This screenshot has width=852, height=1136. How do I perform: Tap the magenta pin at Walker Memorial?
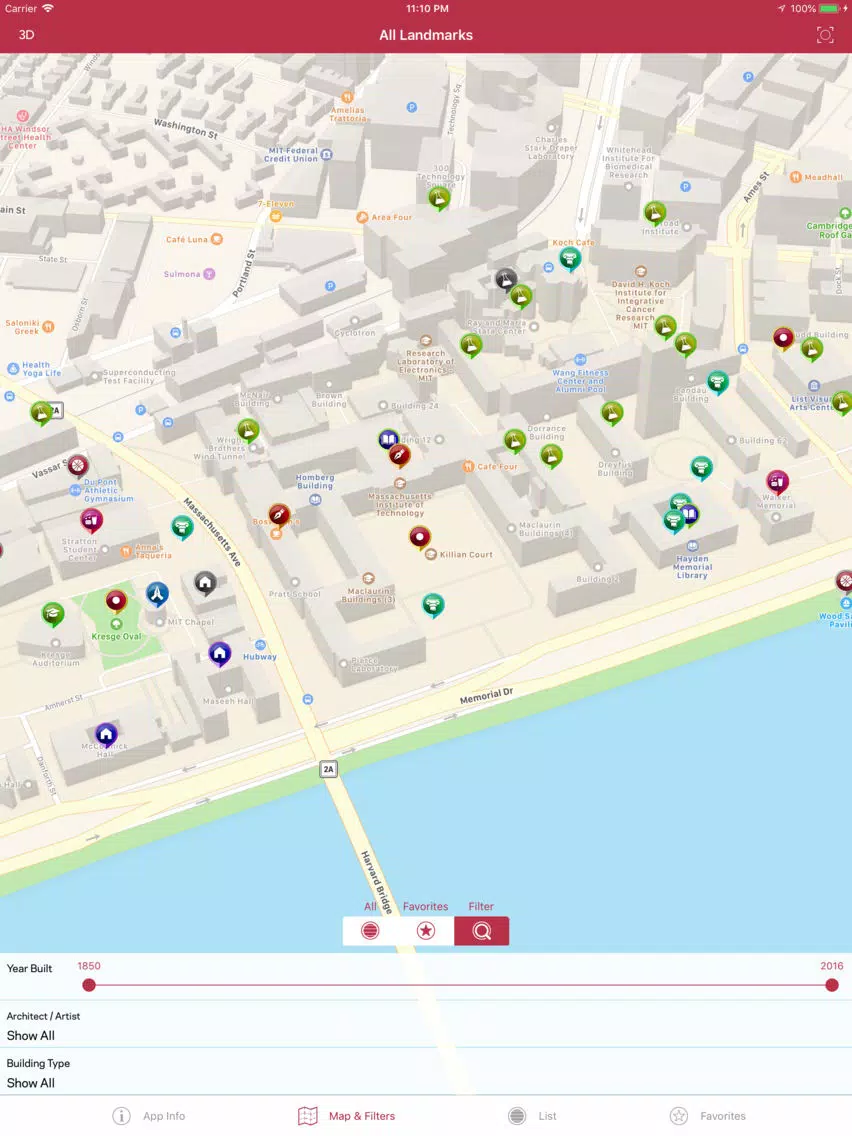[777, 481]
